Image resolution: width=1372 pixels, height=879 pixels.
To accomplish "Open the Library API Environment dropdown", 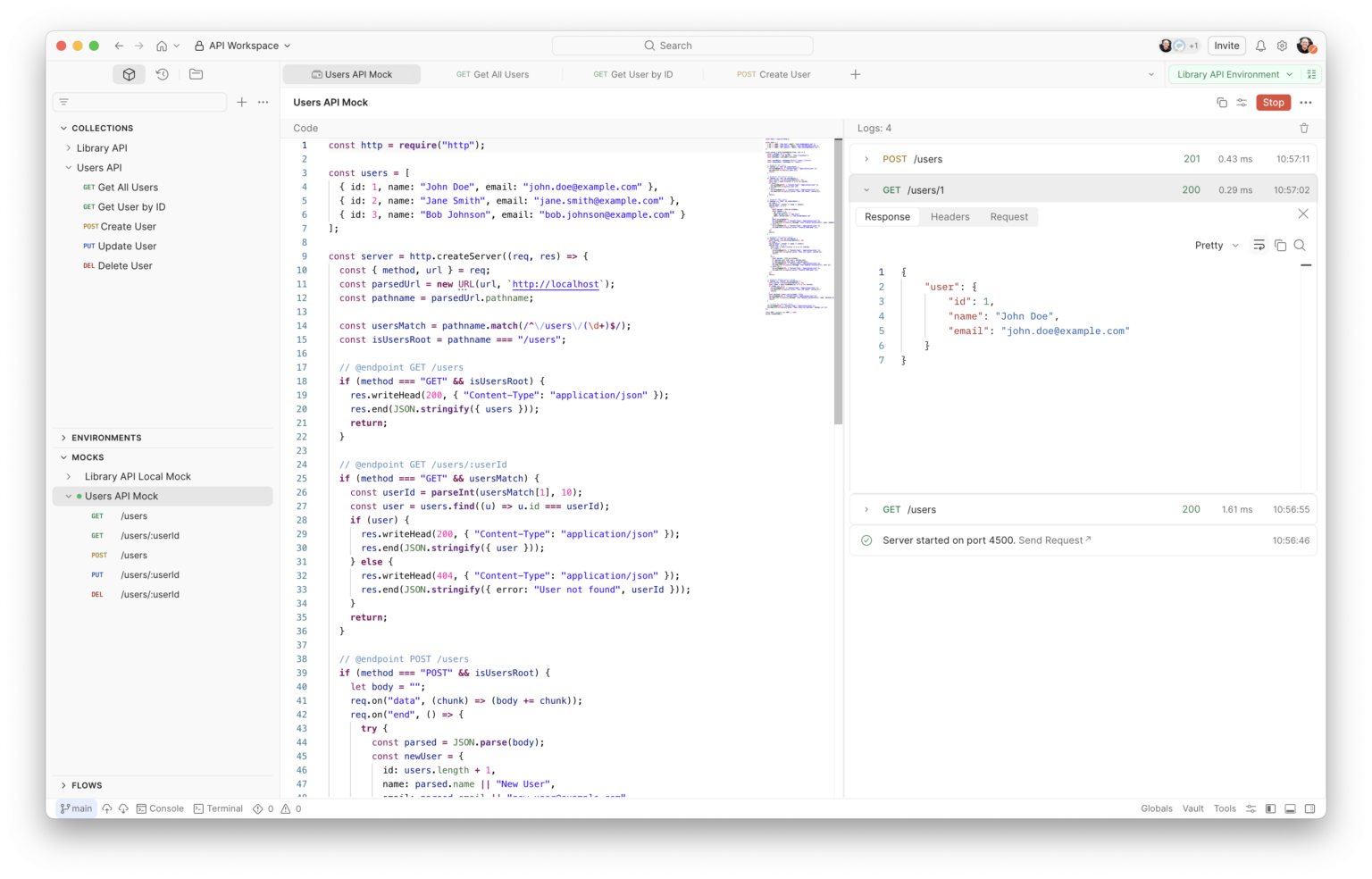I will (x=1234, y=74).
